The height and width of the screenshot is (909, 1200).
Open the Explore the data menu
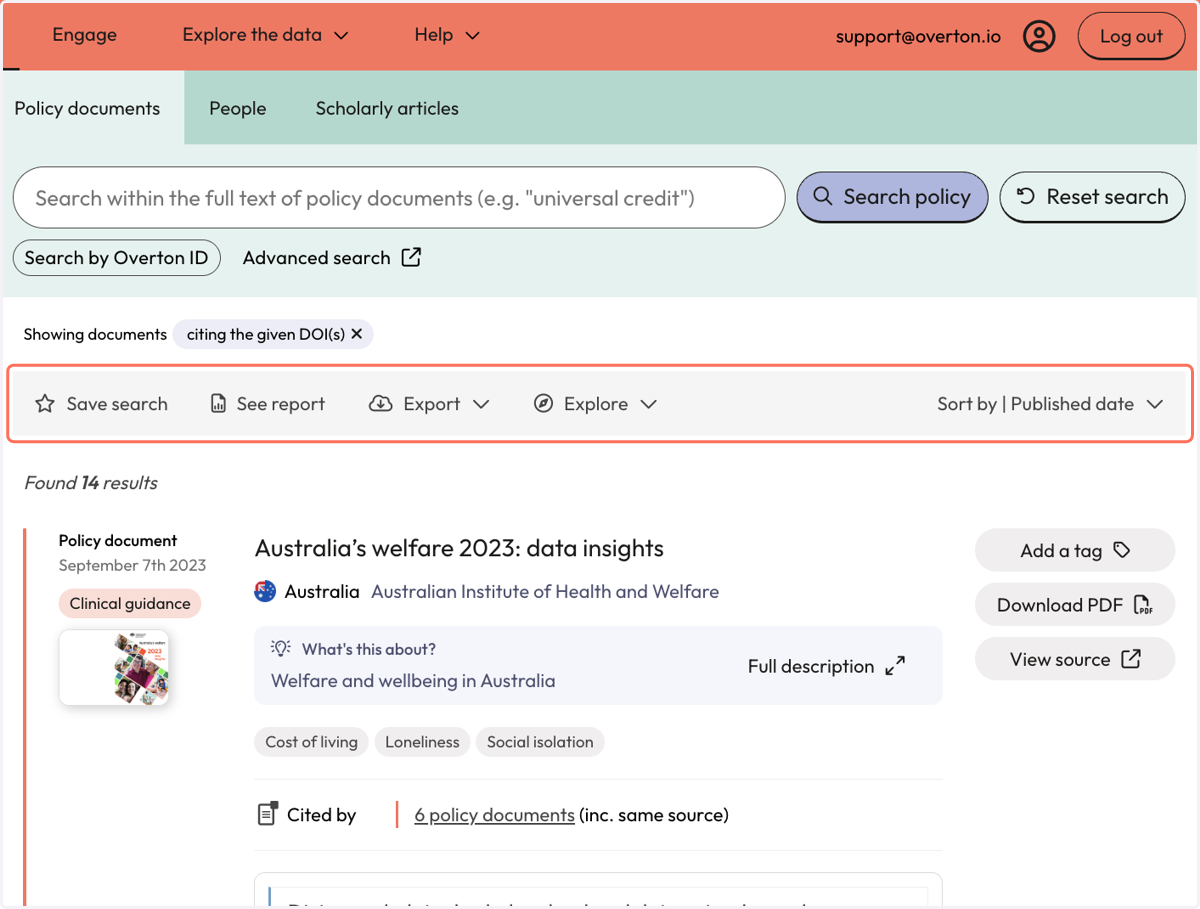tap(266, 35)
